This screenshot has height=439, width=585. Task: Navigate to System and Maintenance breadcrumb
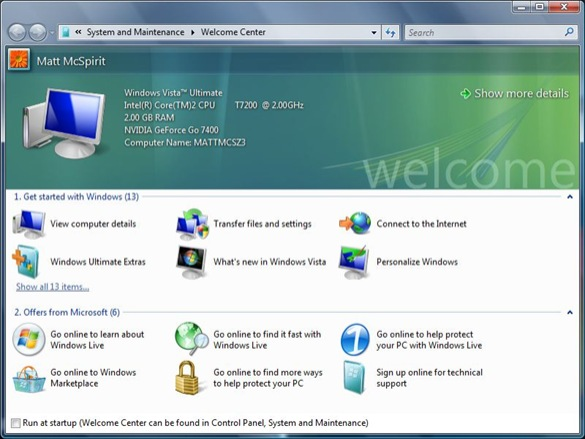135,32
